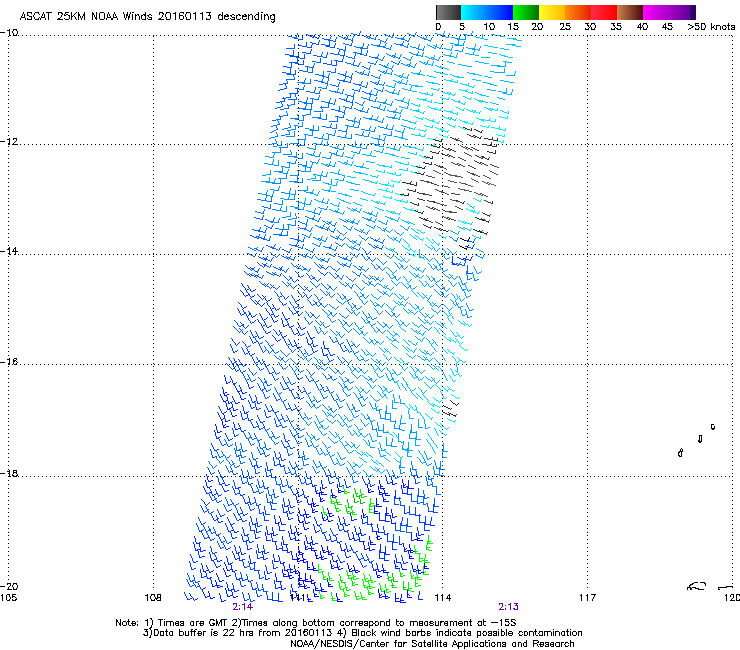Click the cyan 5-10 knots legend color
The height and width of the screenshot is (650, 740).
tap(474, 12)
